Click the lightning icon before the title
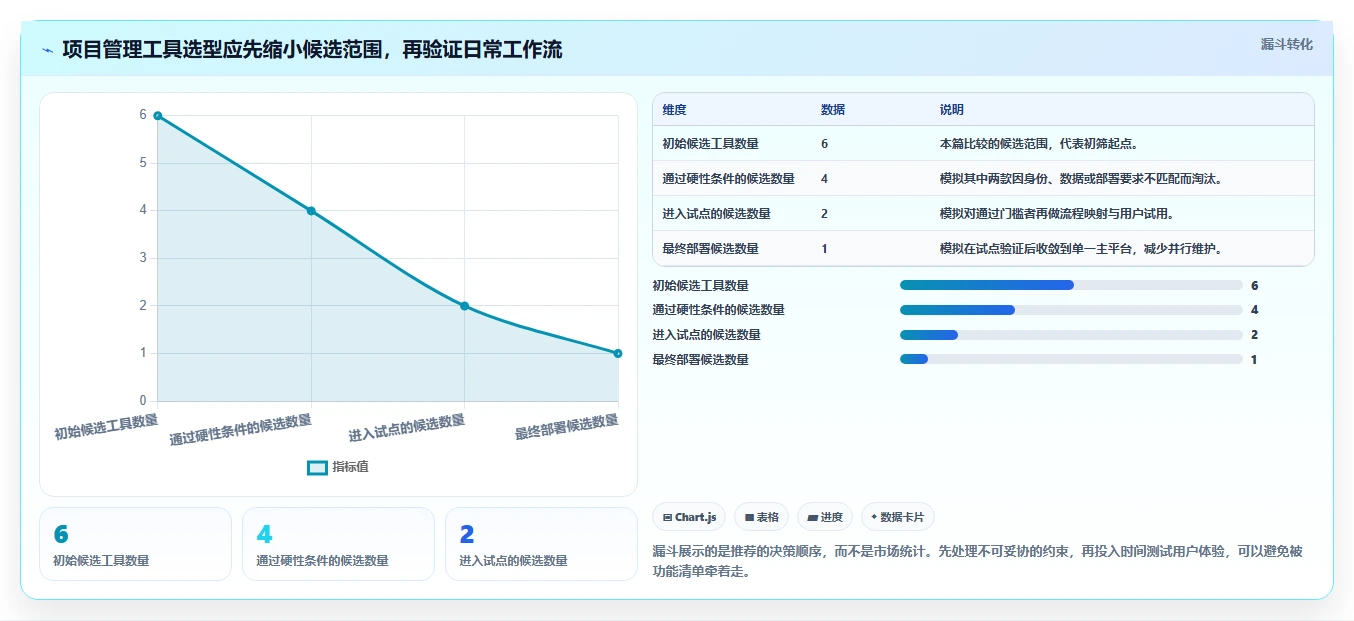The image size is (1354, 621). (47, 50)
